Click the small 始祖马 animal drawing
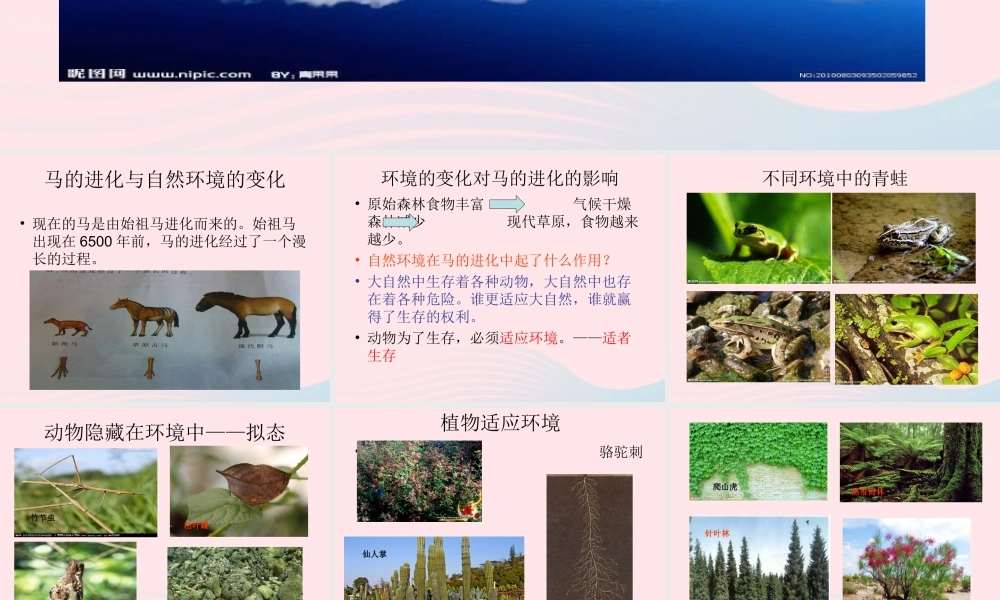Screen dimensions: 1000x600 (67, 326)
